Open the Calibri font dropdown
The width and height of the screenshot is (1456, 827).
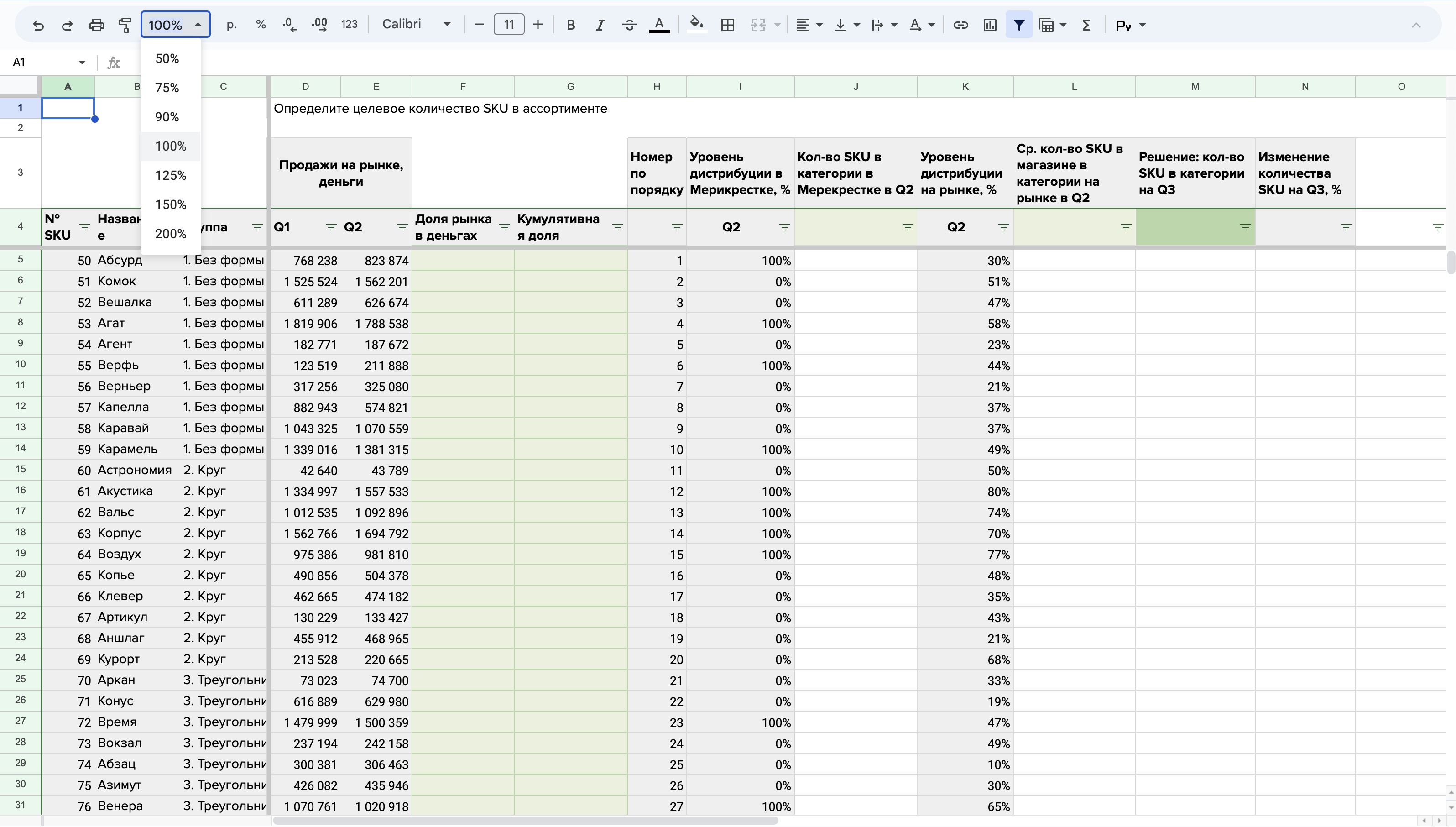click(416, 25)
